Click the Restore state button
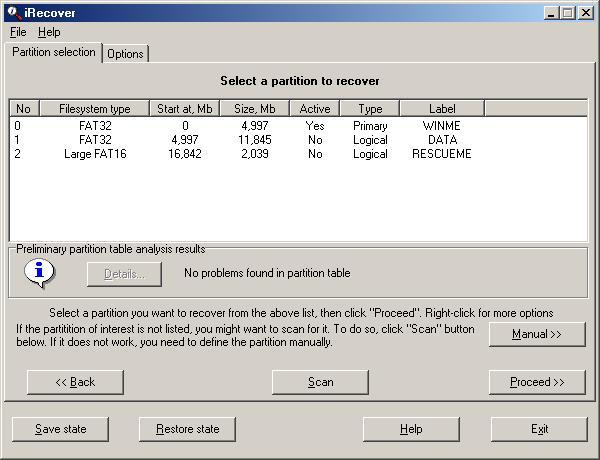 [187, 429]
